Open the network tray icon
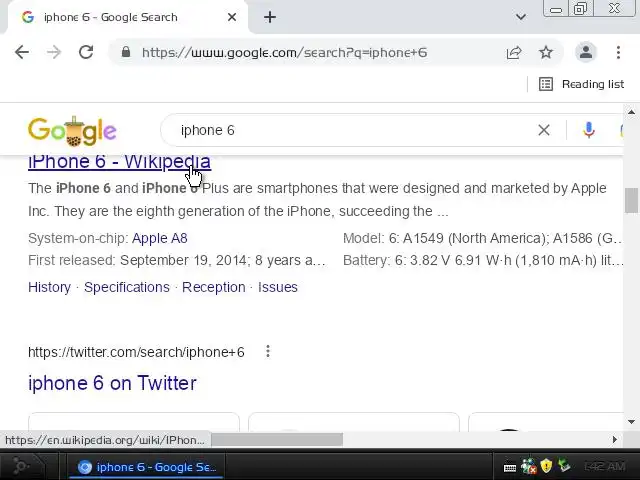 [528, 466]
